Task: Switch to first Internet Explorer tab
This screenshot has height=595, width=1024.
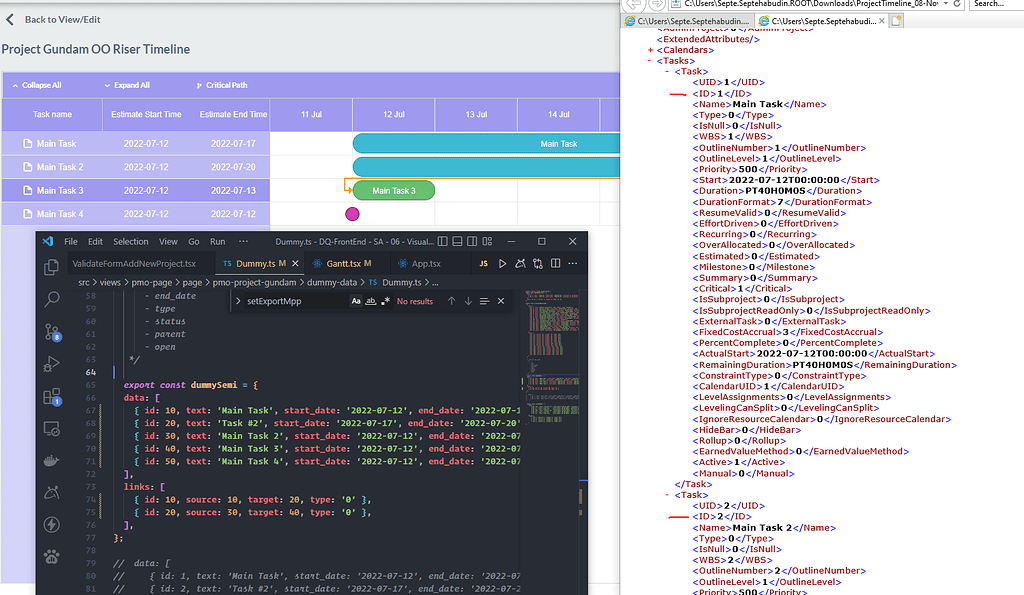Action: click(687, 22)
